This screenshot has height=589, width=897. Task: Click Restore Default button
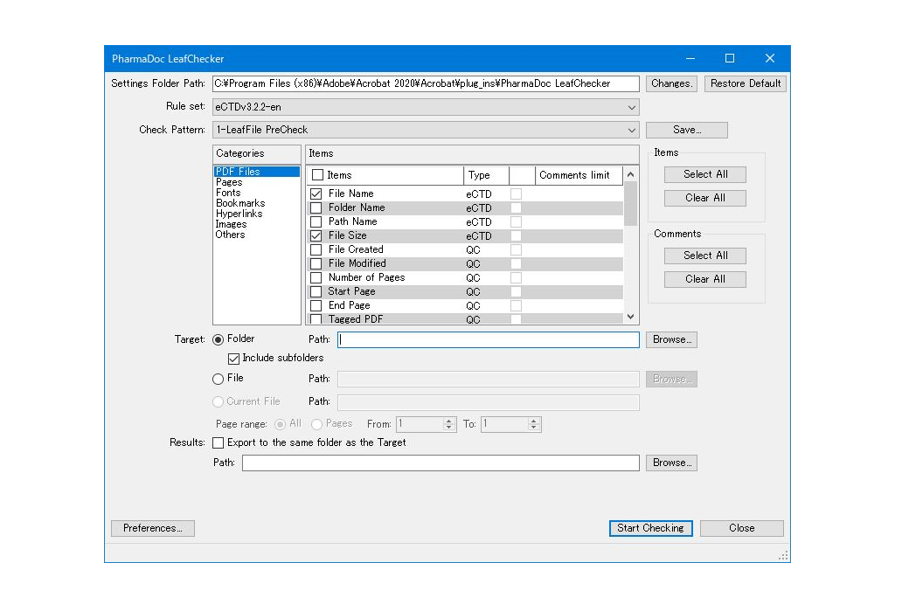click(745, 83)
